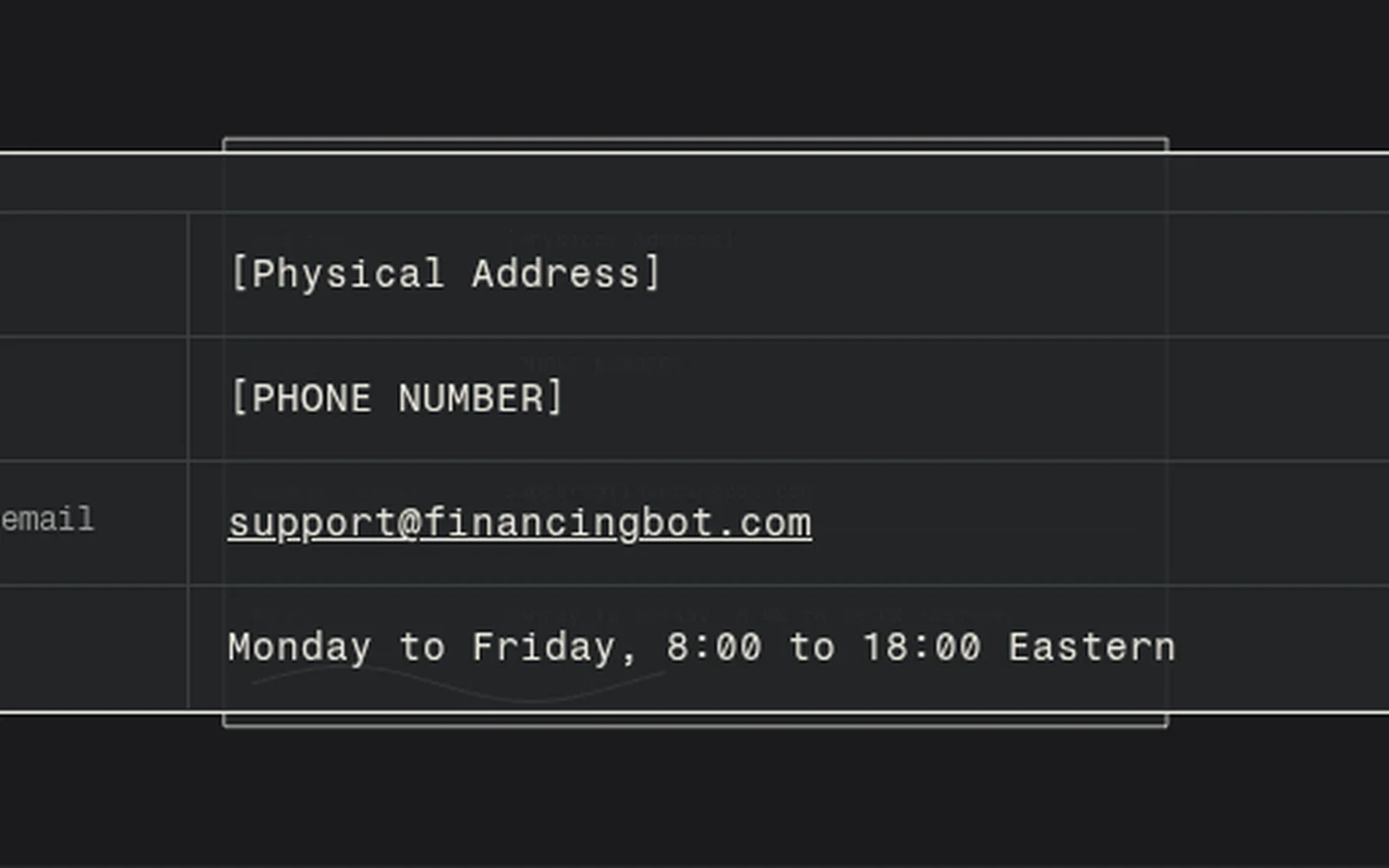Click the word "Monday" in hours row

point(300,648)
